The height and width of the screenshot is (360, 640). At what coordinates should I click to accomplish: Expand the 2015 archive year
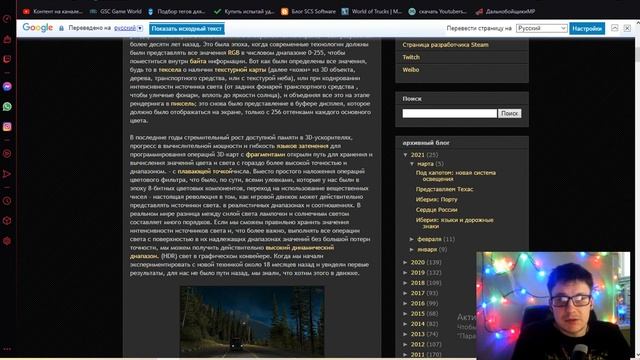[x=406, y=313]
